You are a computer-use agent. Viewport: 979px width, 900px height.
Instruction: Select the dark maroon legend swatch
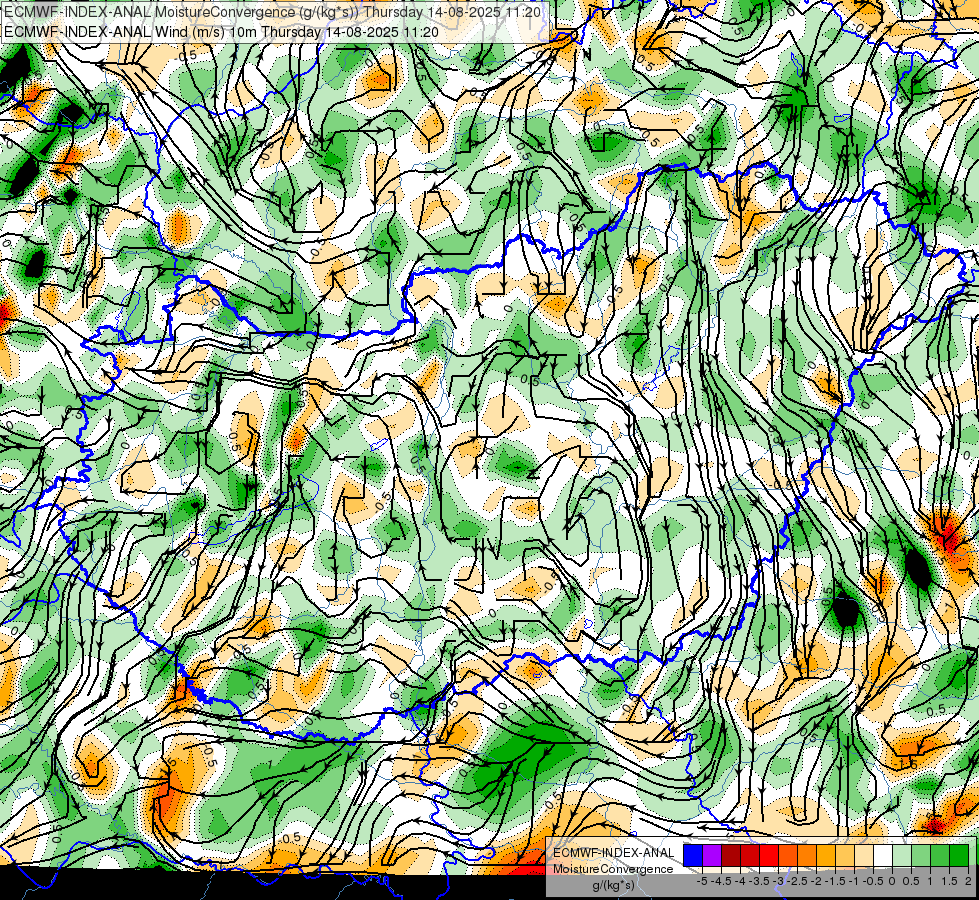point(731,855)
